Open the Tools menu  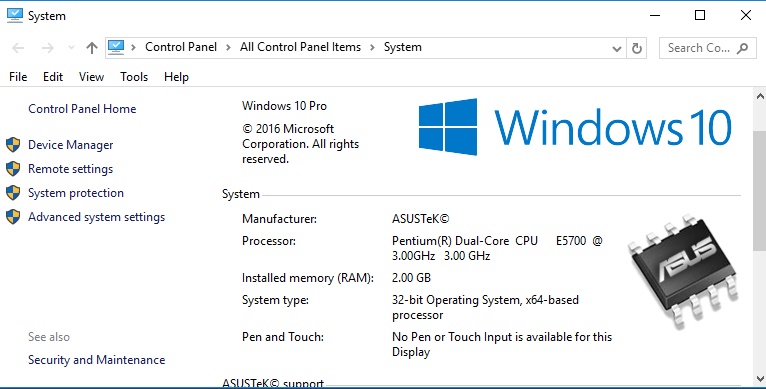click(134, 77)
